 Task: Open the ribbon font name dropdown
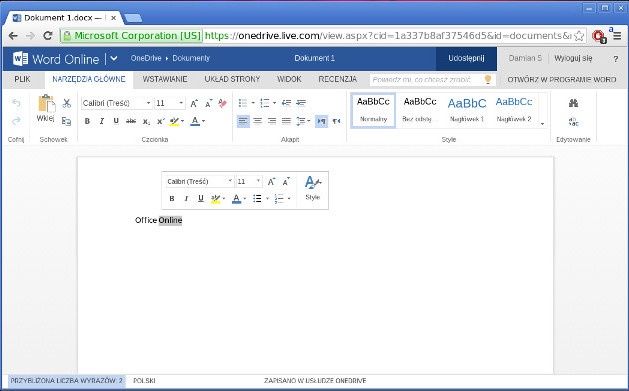[148, 103]
